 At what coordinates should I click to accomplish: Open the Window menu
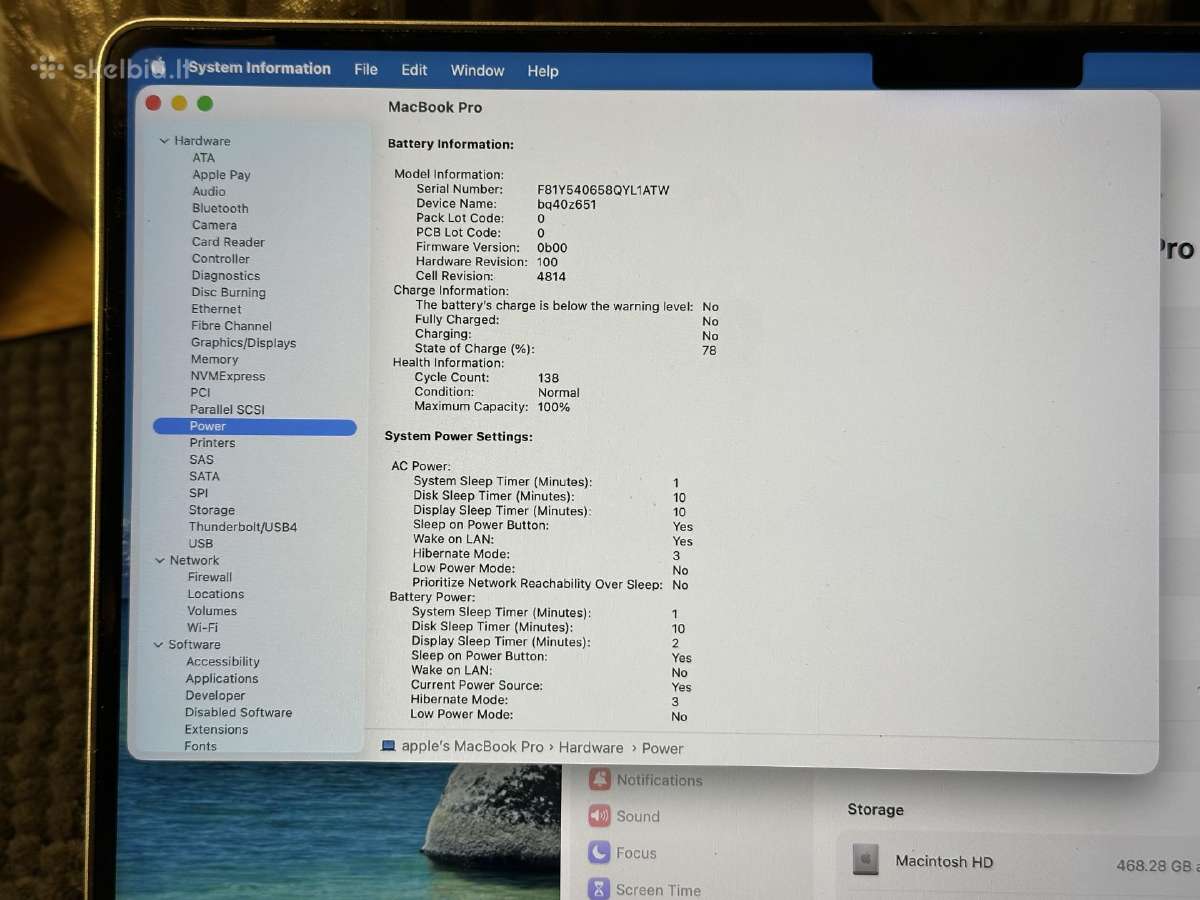point(477,70)
